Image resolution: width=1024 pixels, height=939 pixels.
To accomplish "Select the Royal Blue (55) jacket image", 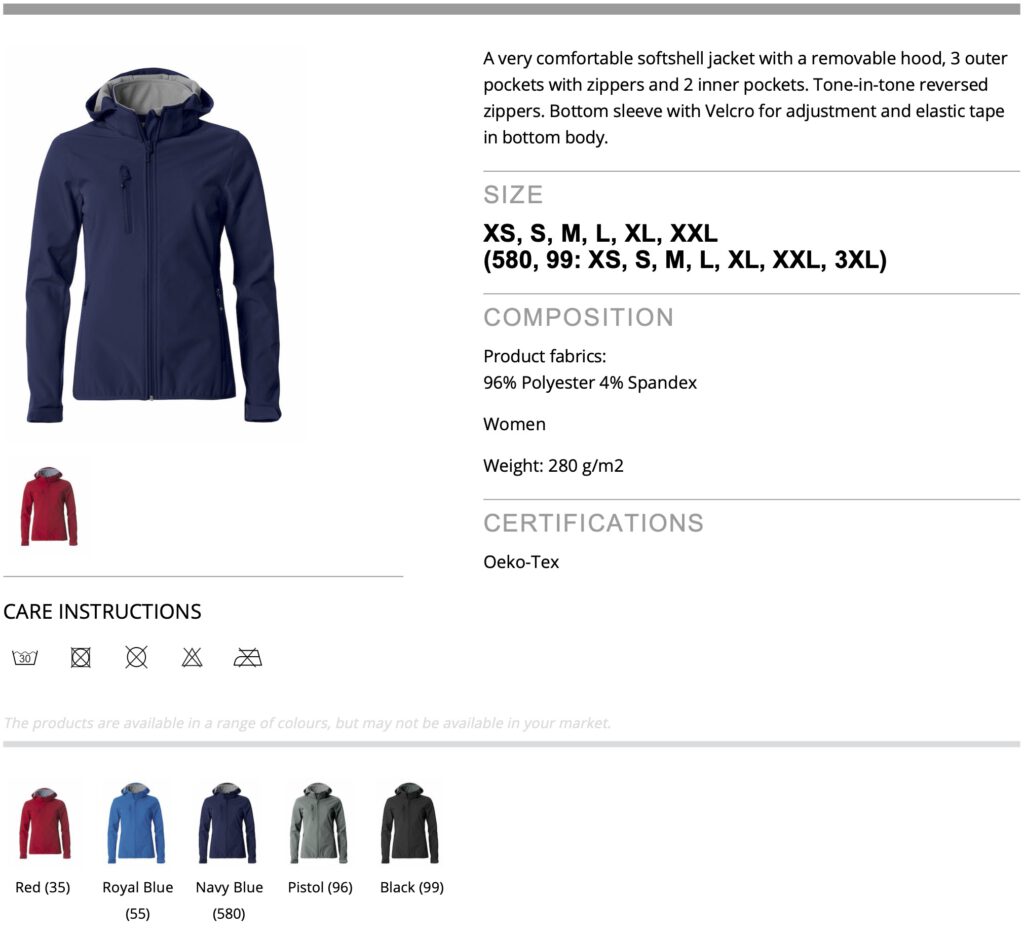I will (136, 823).
